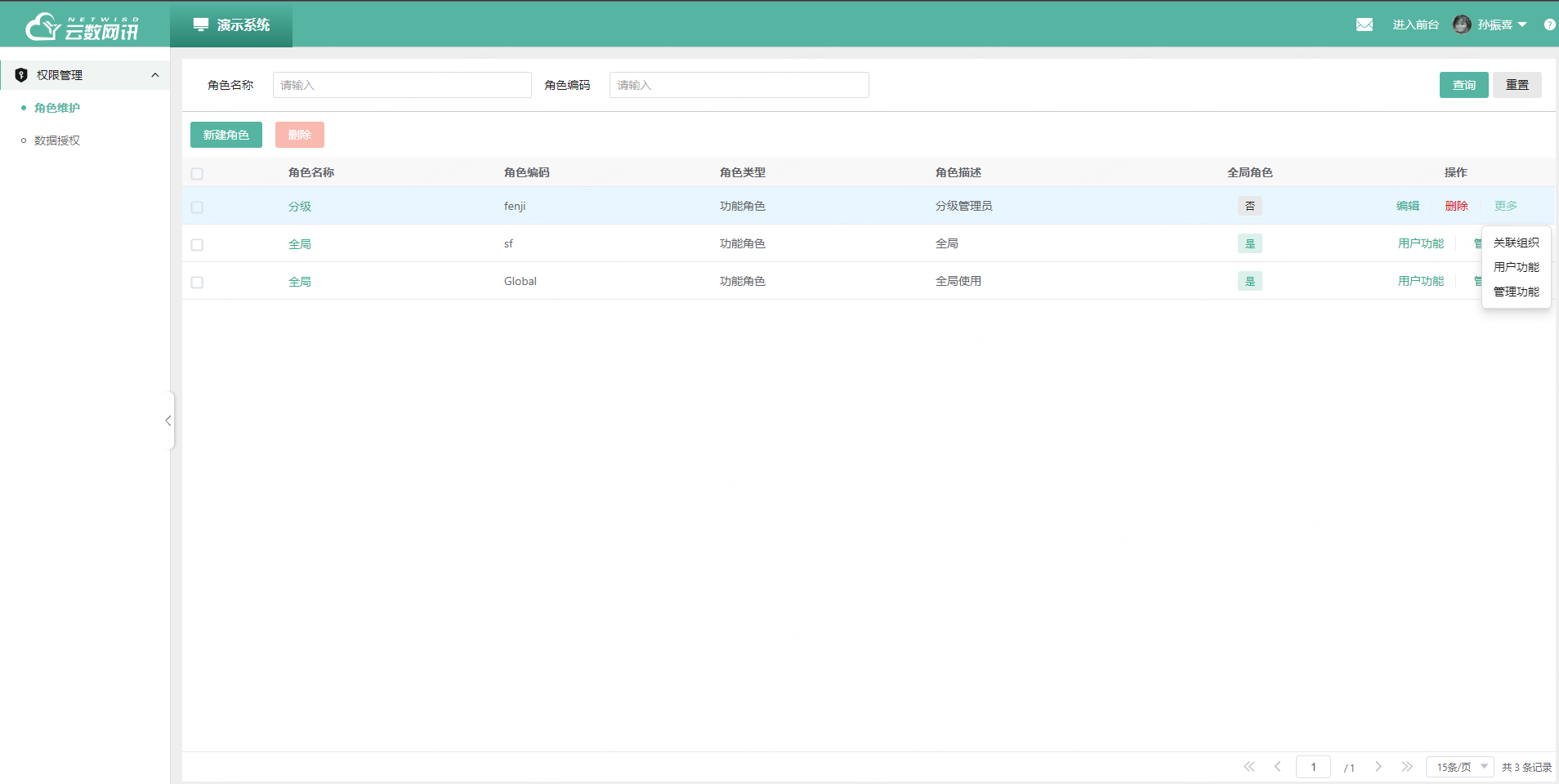Screen dimensions: 1559x784
Task: Click the next page arrow
Action: coord(1378,767)
